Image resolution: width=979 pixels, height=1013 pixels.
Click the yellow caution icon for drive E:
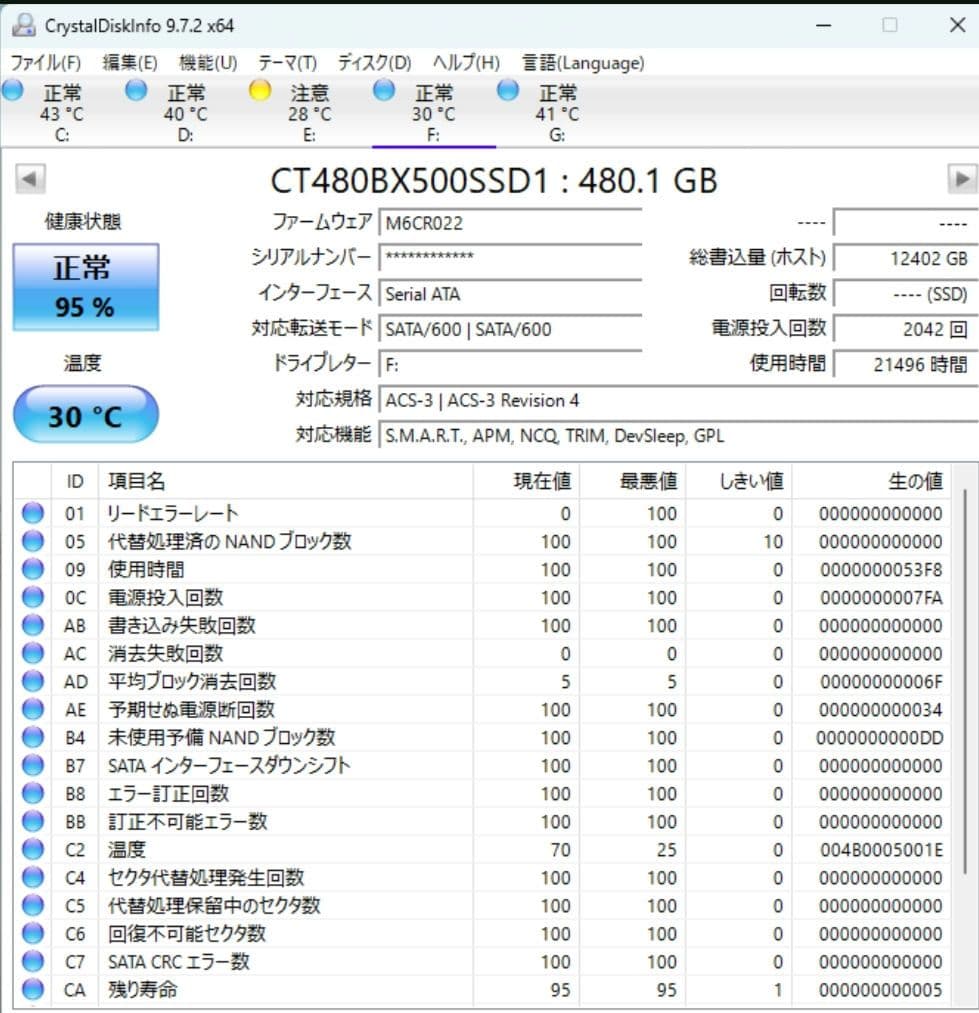[x=260, y=91]
